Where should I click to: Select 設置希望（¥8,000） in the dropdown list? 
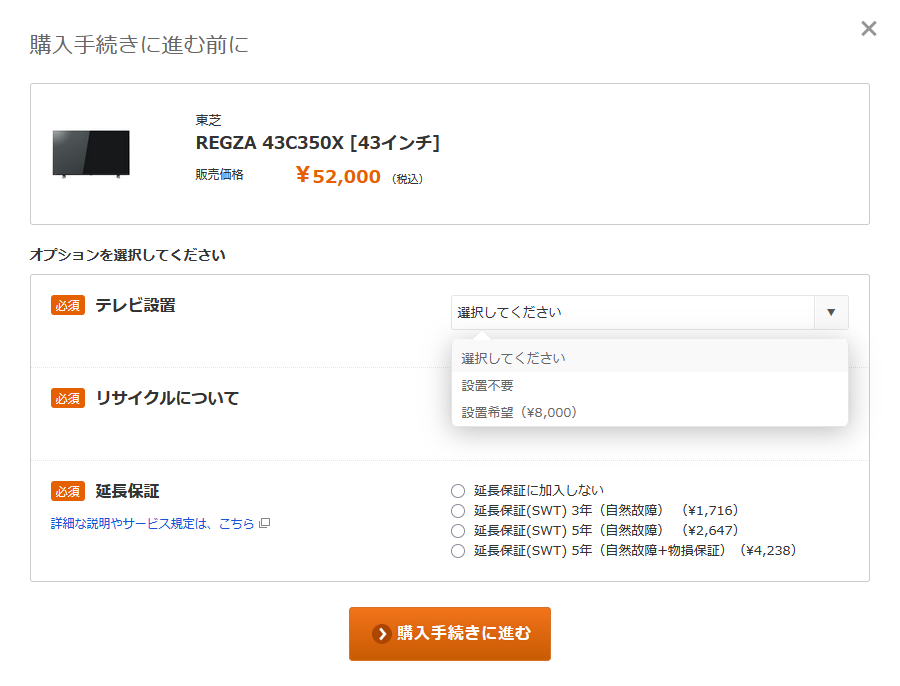519,412
